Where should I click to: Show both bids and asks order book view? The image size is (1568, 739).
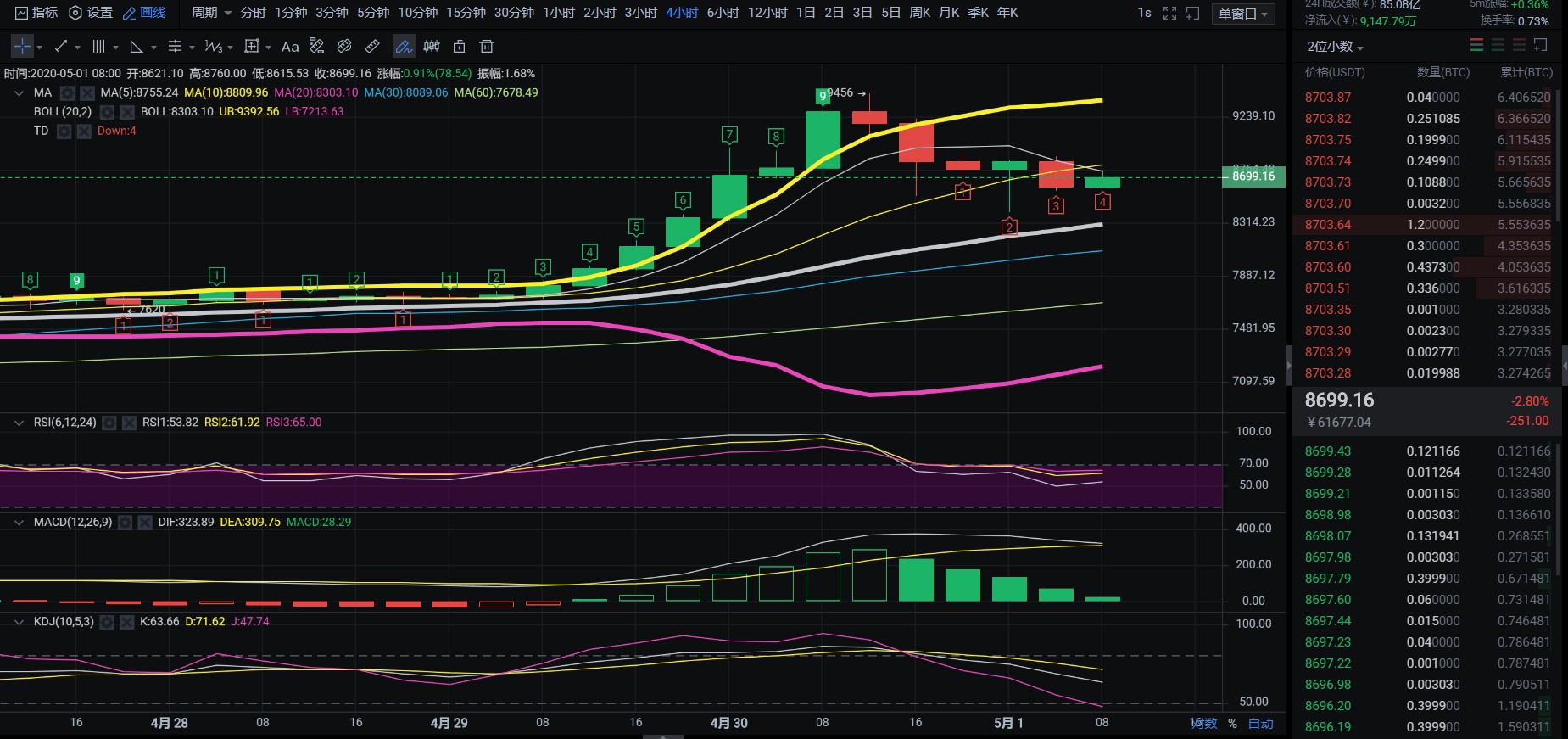coord(1476,45)
